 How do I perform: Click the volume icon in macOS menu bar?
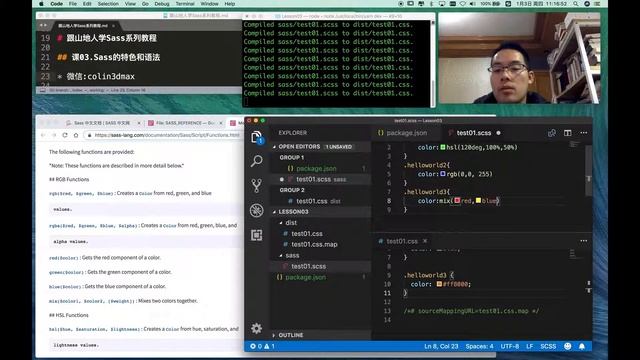[472, 4]
